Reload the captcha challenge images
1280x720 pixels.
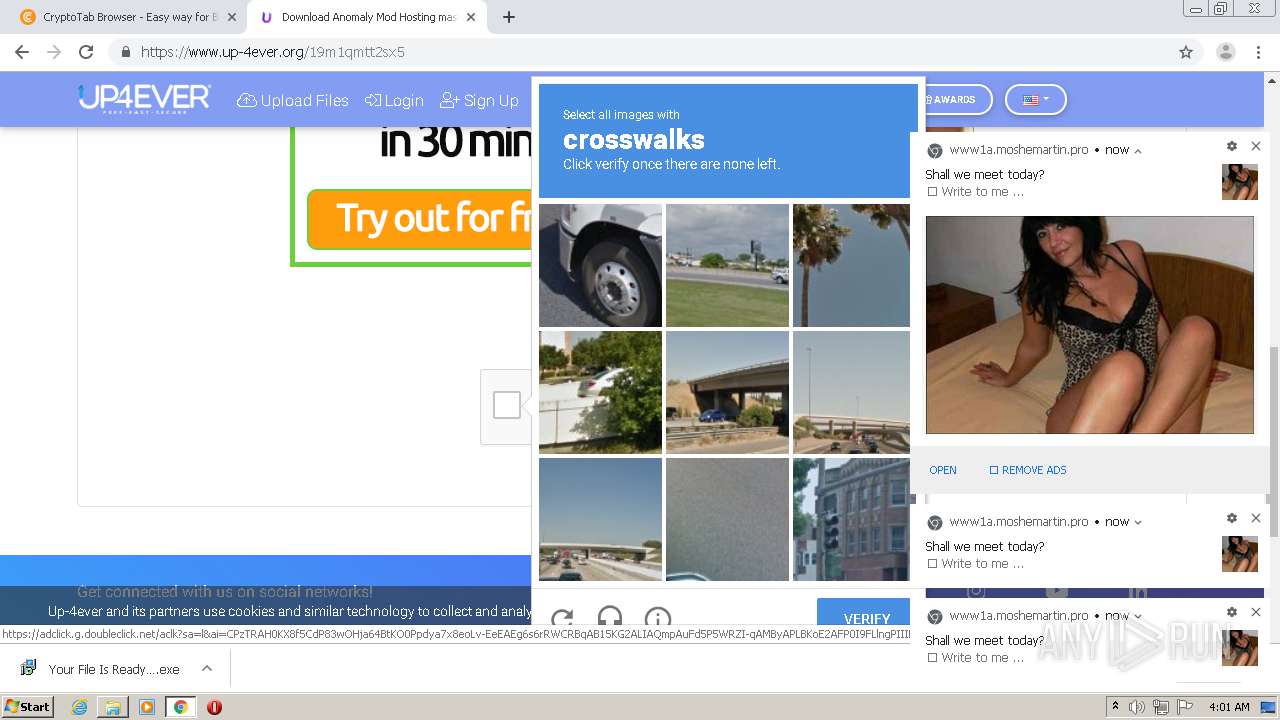point(562,617)
